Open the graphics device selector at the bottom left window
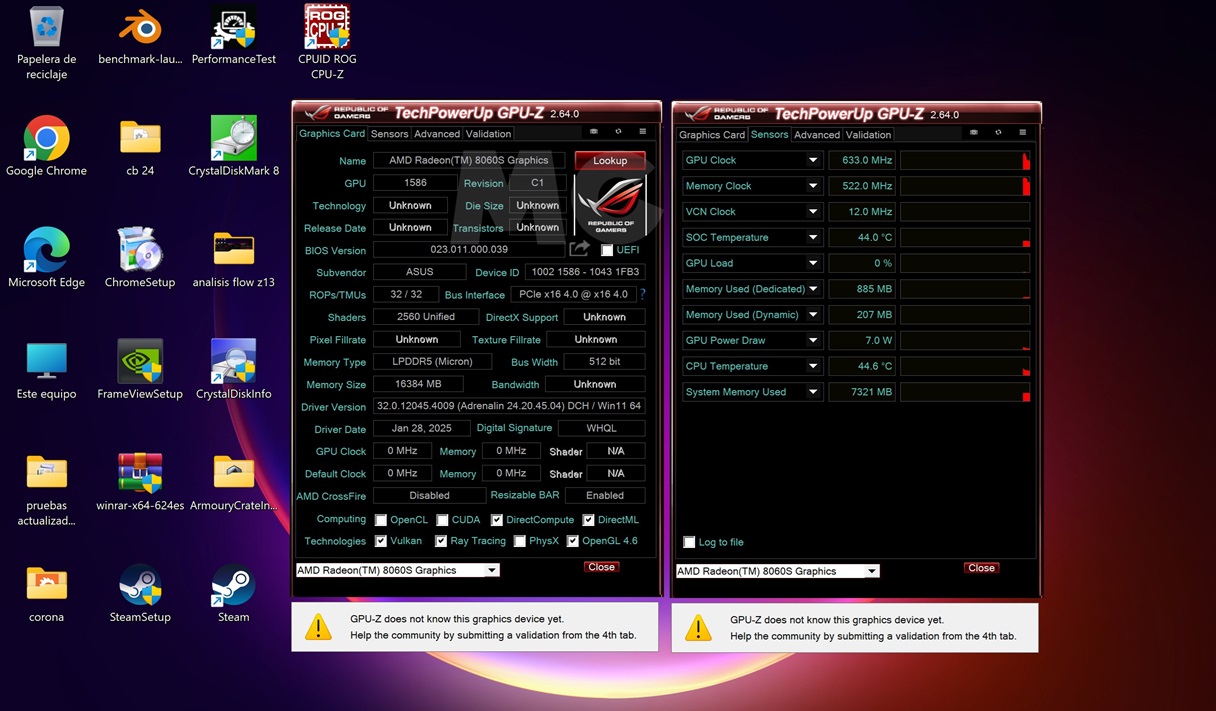The width and height of the screenshot is (1216, 711). pyautogui.click(x=396, y=569)
